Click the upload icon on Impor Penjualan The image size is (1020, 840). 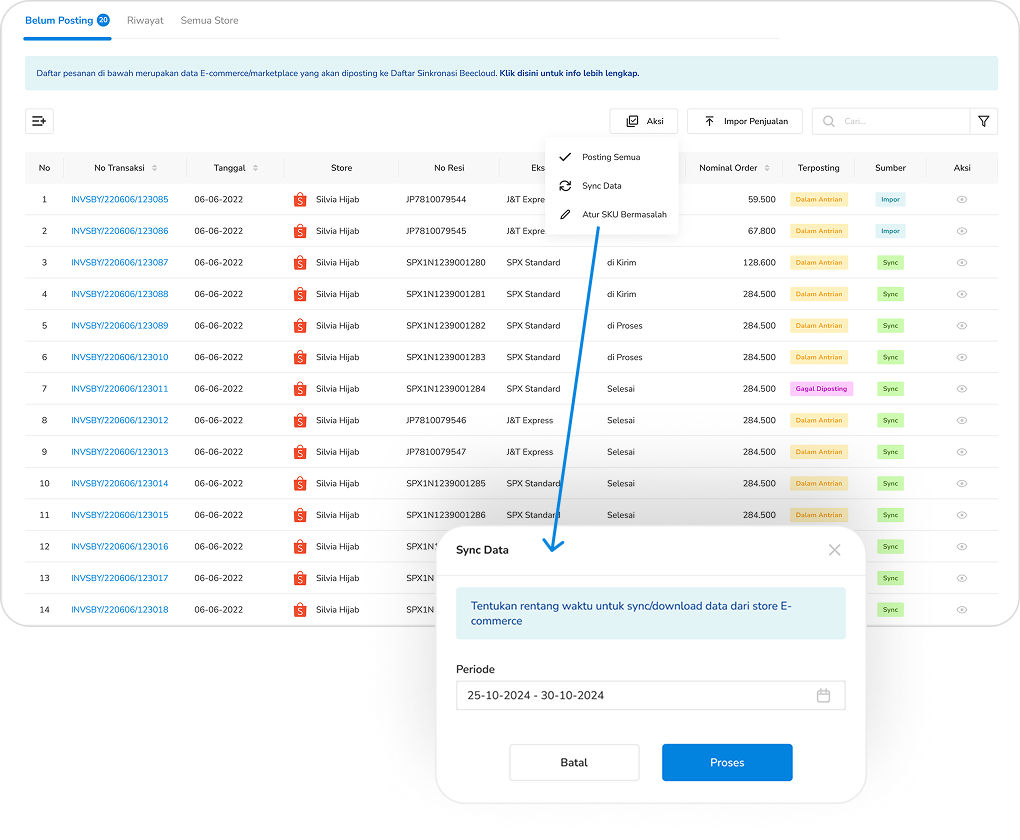coord(707,120)
